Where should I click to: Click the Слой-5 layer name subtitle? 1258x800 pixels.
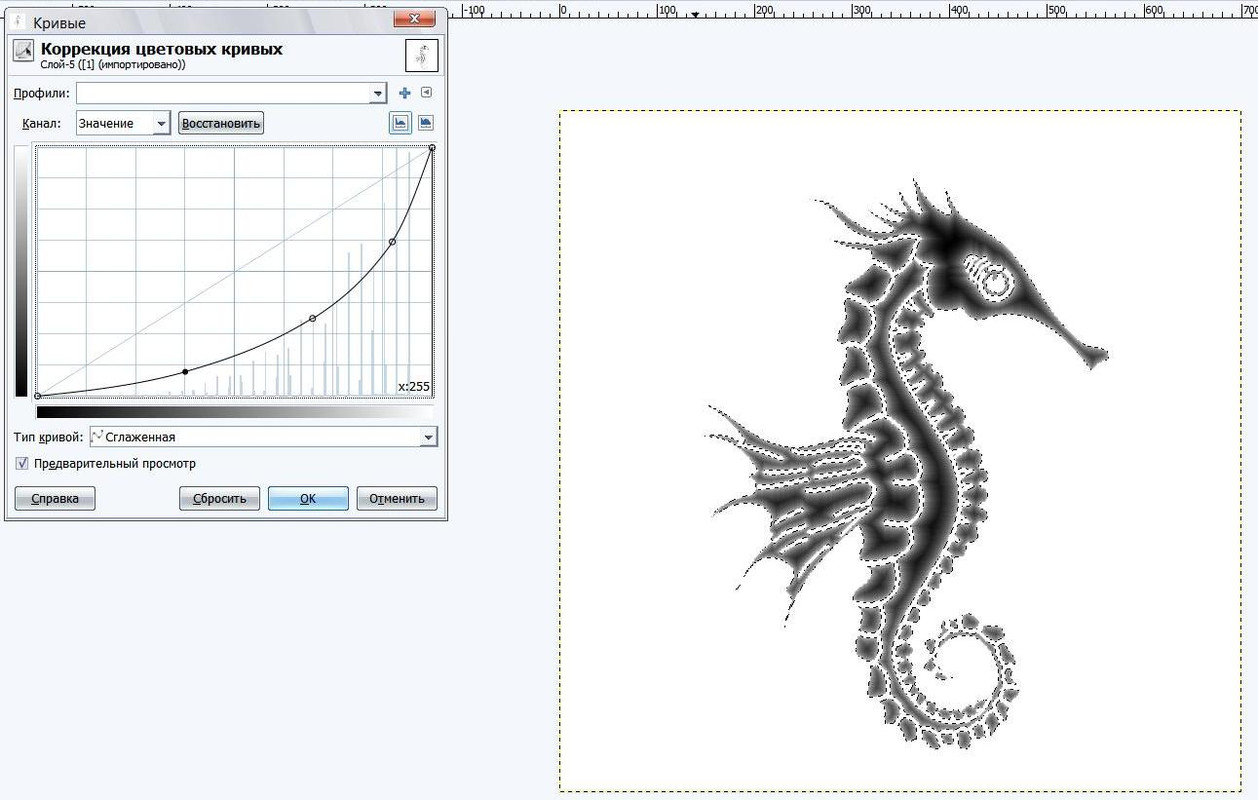click(112, 65)
